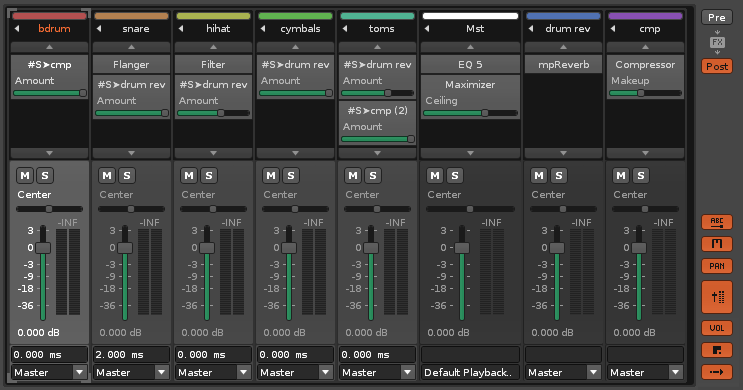Open cmp output routing Master dropdown
743x390 pixels.
645,372
